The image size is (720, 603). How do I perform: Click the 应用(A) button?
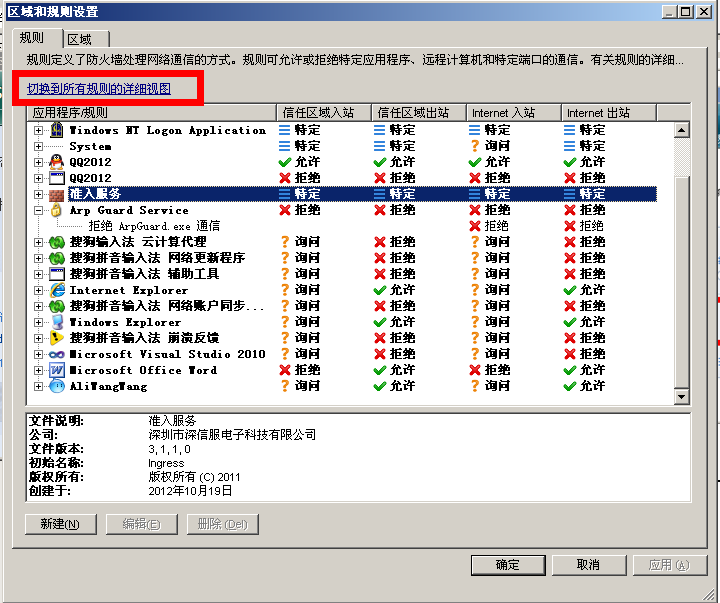coord(669,565)
